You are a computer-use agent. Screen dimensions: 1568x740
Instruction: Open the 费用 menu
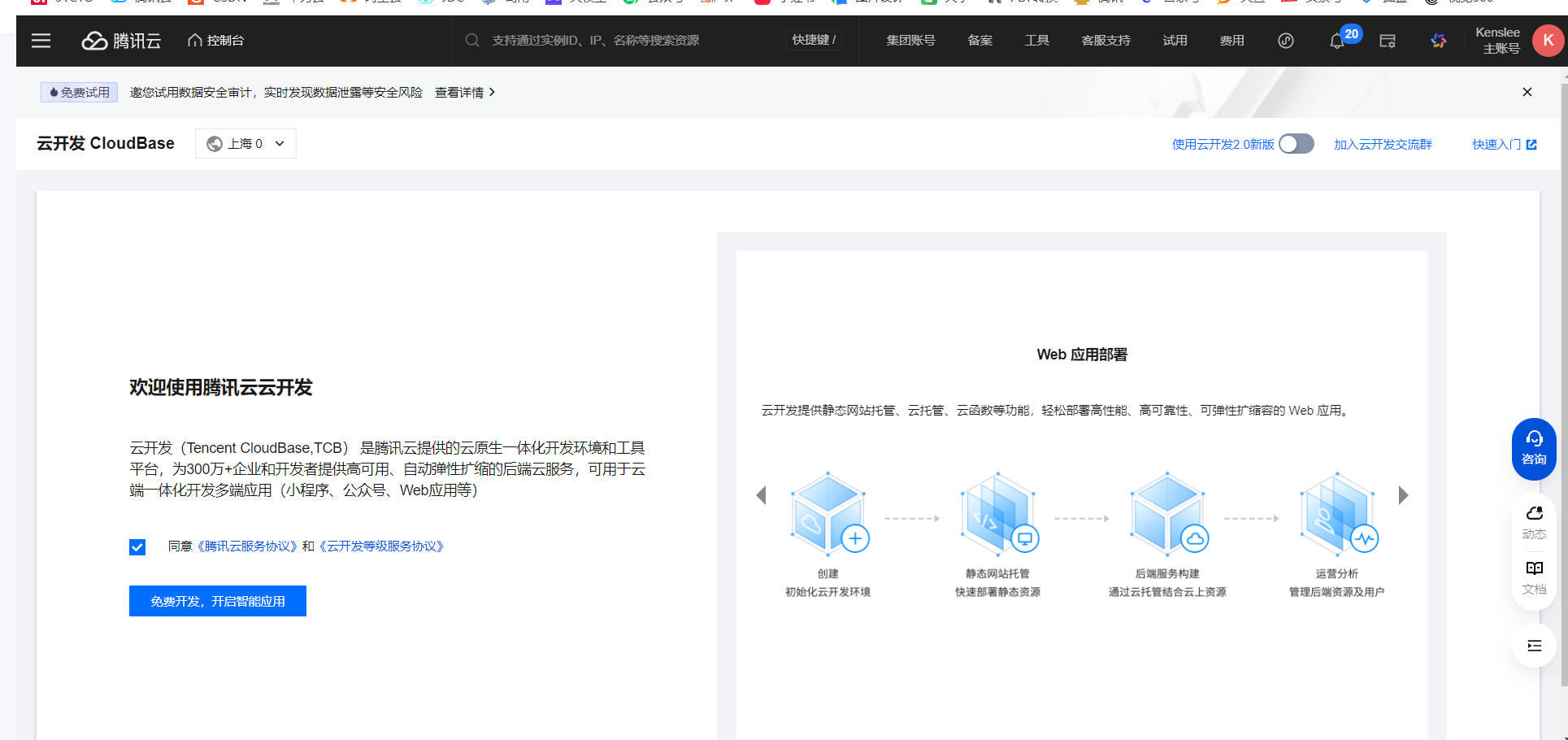point(1231,40)
